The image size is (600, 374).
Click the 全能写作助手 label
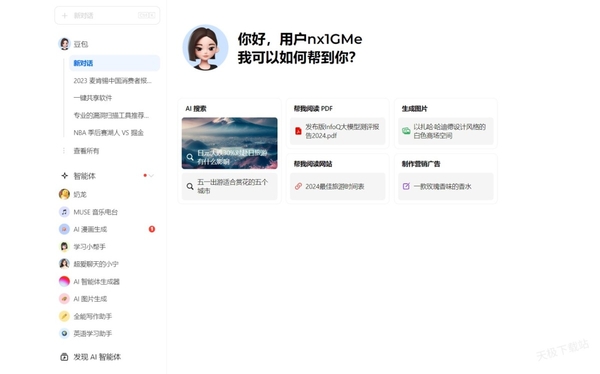[x=93, y=317]
